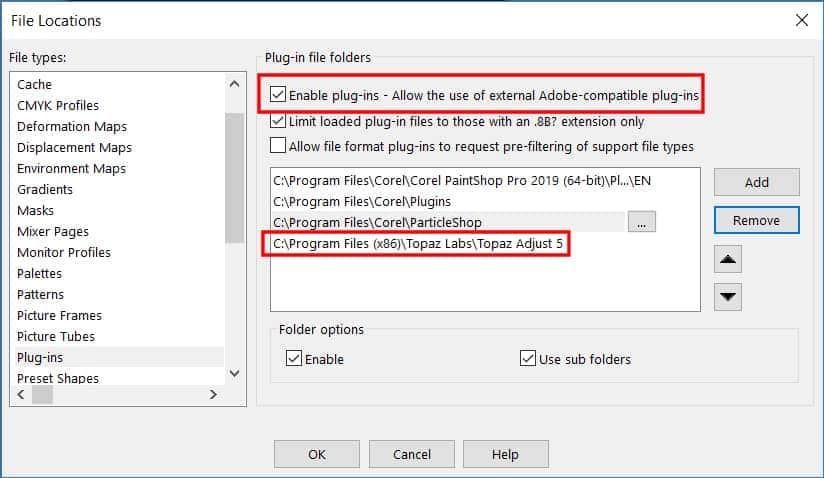
Task: Select Picture Tubes file type
Action: tap(56, 336)
